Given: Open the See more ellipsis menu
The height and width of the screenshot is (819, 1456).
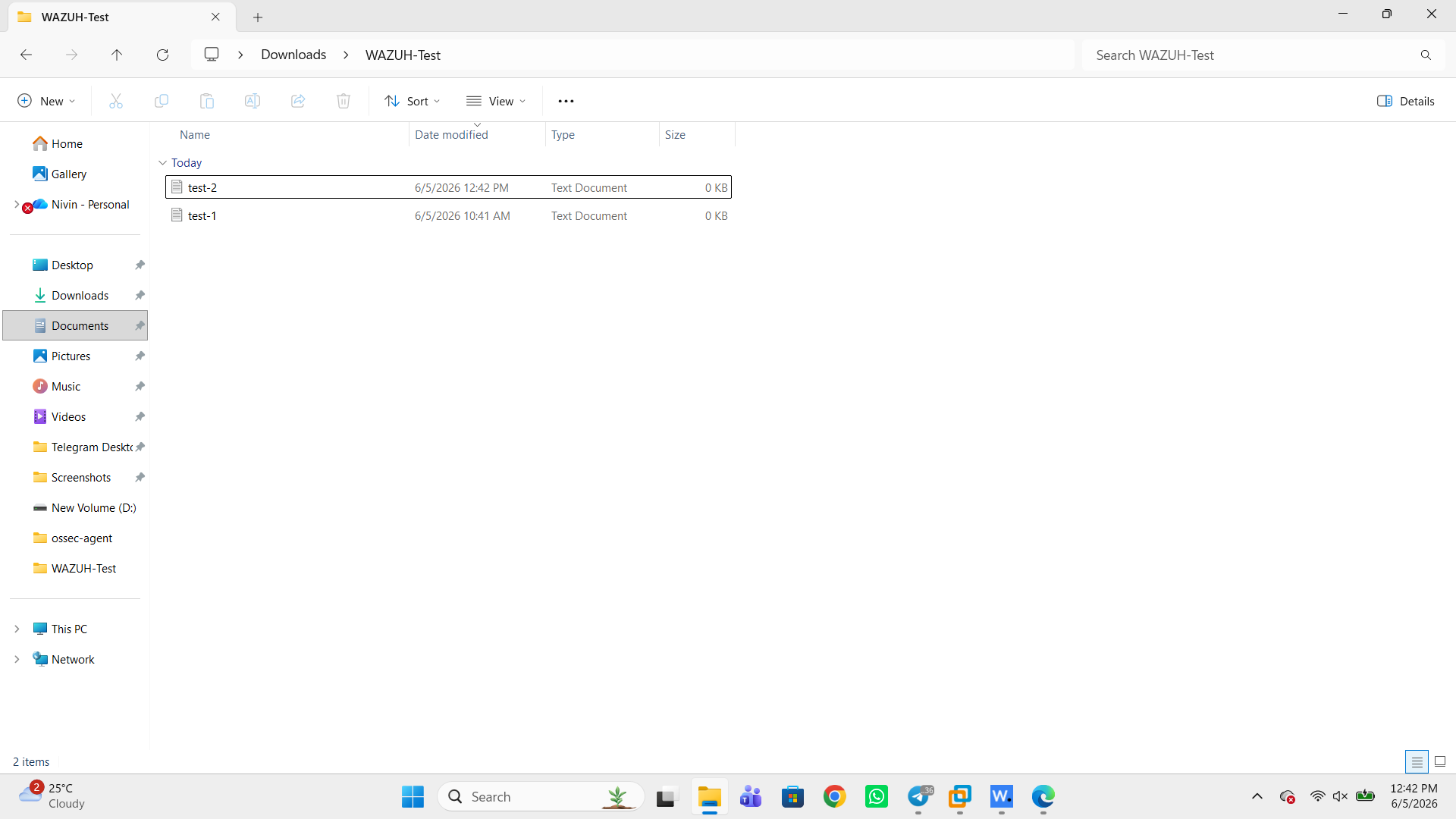Looking at the screenshot, I should tap(566, 101).
